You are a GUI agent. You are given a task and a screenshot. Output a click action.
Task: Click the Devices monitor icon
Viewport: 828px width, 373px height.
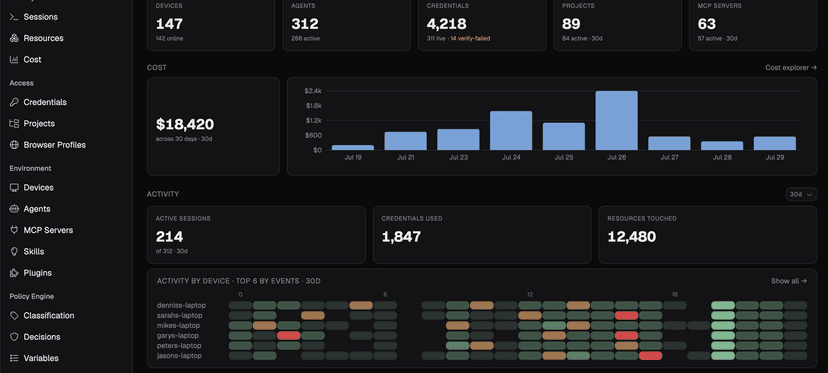pyautogui.click(x=14, y=188)
